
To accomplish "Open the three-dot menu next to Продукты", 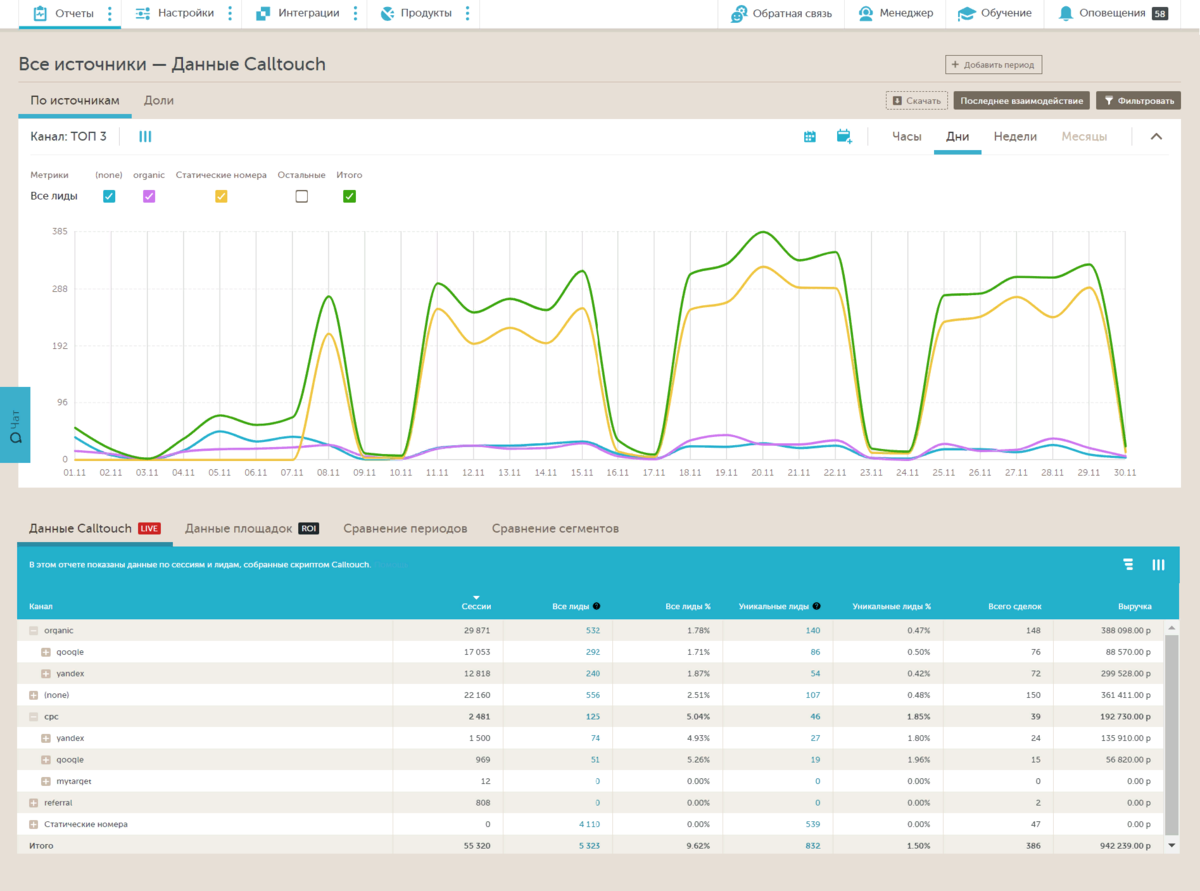I will pyautogui.click(x=467, y=13).
